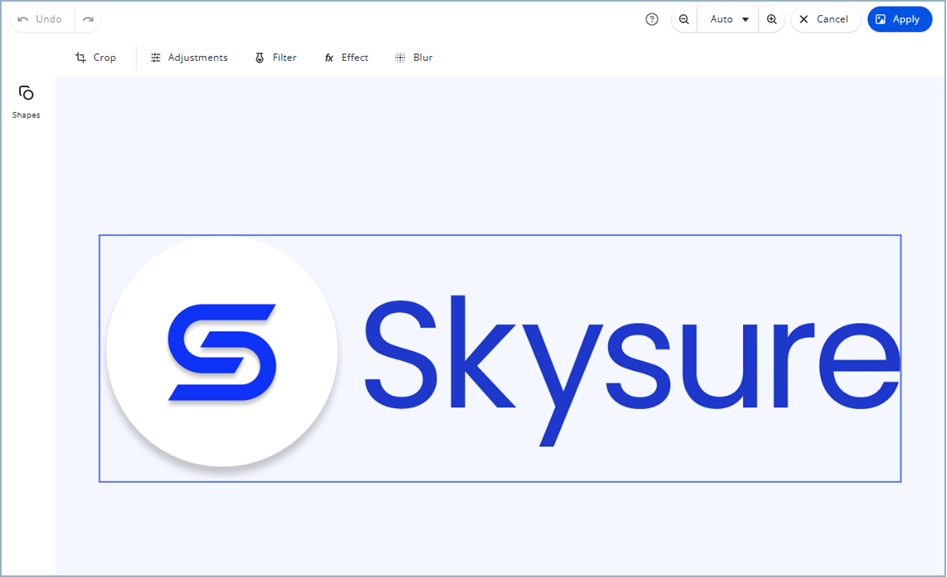Open the Shapes sidebar tool
The width and height of the screenshot is (947, 577).
[x=26, y=102]
